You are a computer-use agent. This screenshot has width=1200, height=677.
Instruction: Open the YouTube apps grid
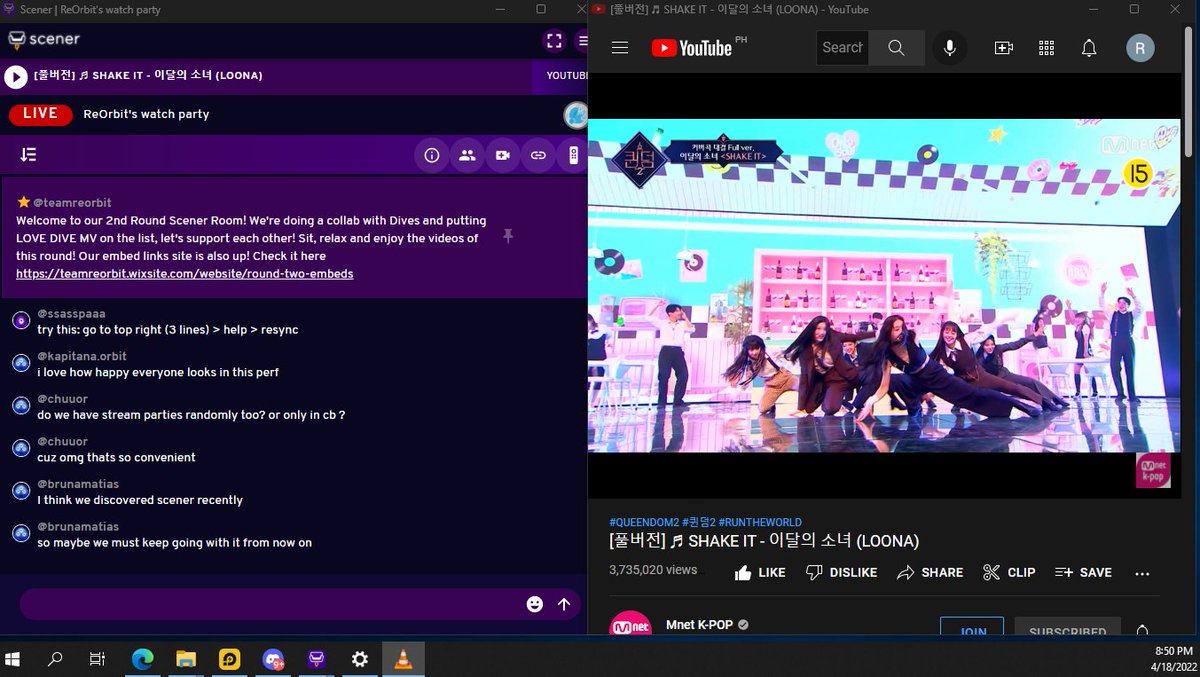tap(1046, 48)
